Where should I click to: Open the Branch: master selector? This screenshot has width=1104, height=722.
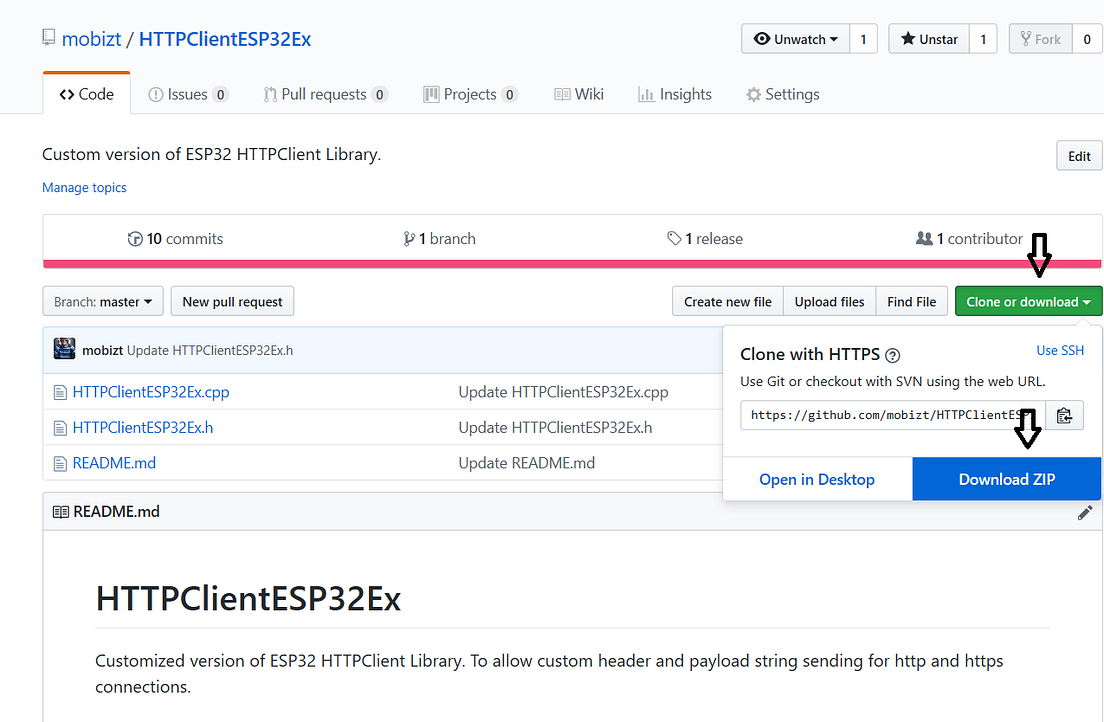coord(102,301)
